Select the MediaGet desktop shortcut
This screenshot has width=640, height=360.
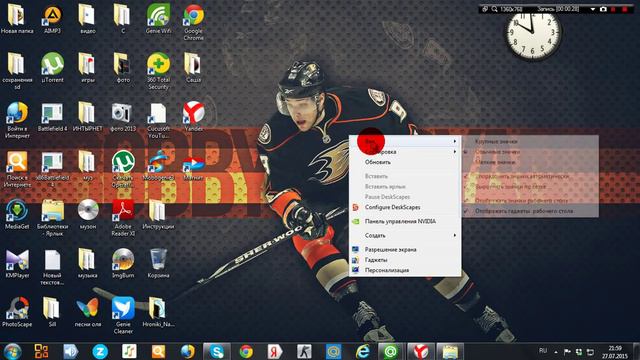pos(17,214)
